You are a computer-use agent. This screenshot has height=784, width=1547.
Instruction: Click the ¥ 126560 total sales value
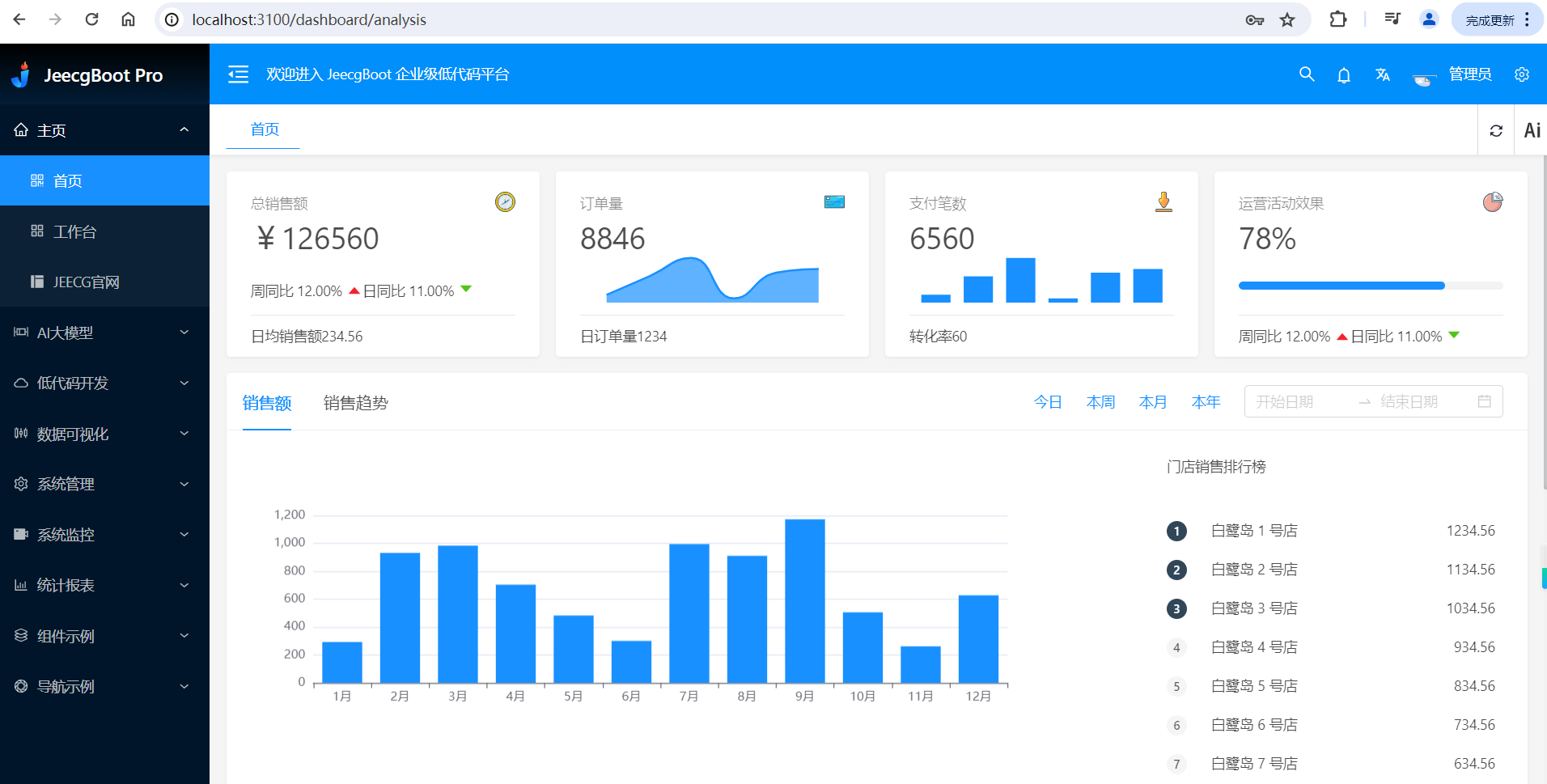tap(318, 239)
